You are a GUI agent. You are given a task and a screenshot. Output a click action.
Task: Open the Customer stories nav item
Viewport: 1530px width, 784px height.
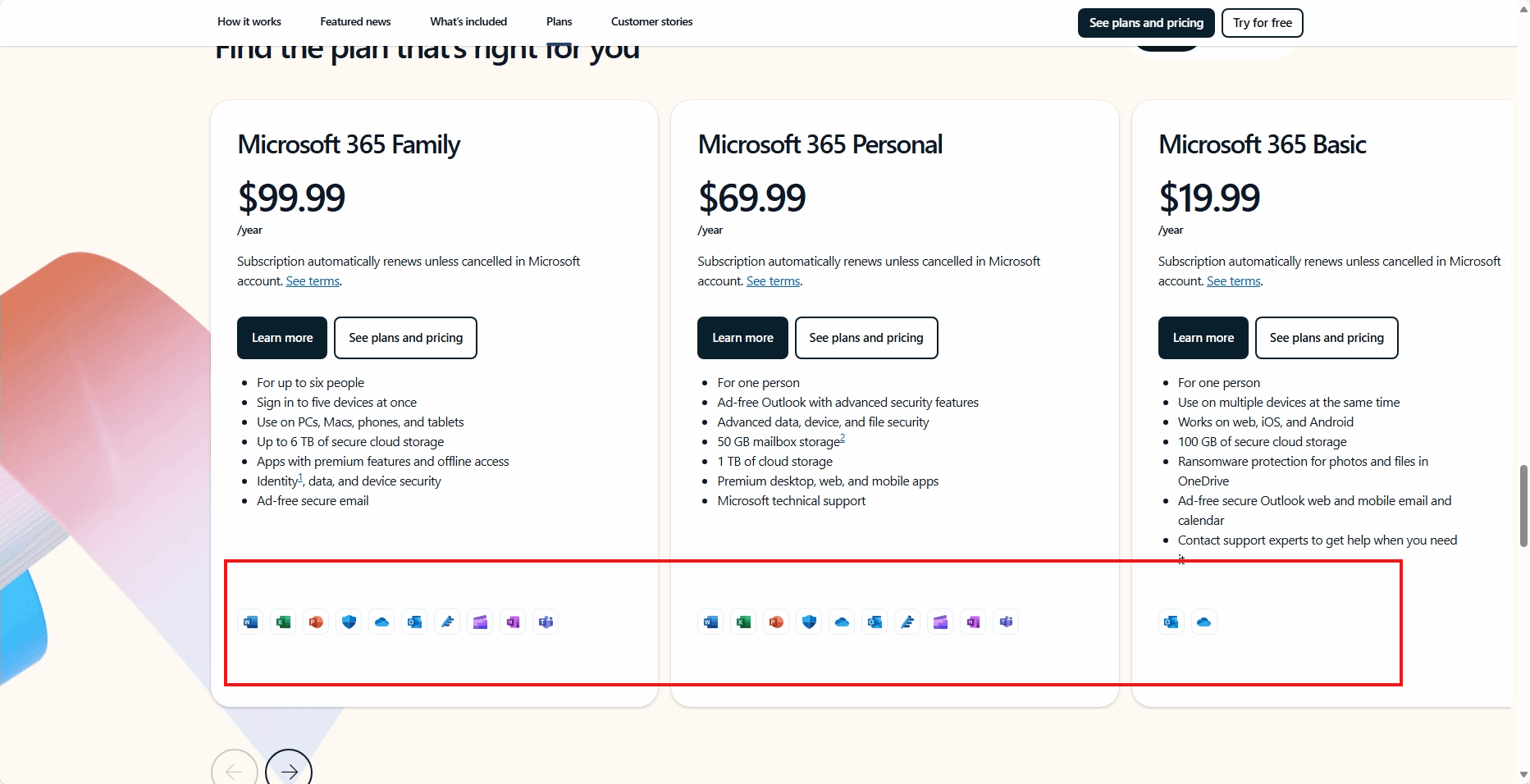click(x=651, y=22)
